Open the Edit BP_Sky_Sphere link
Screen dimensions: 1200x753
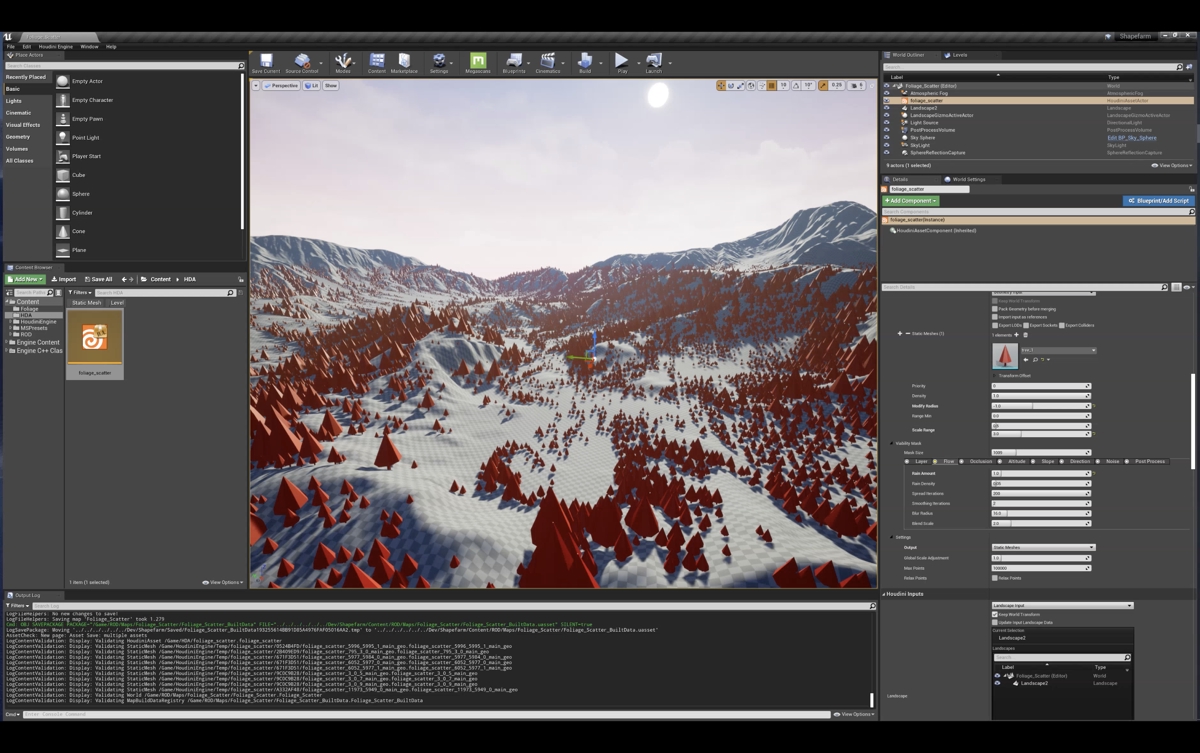1132,138
